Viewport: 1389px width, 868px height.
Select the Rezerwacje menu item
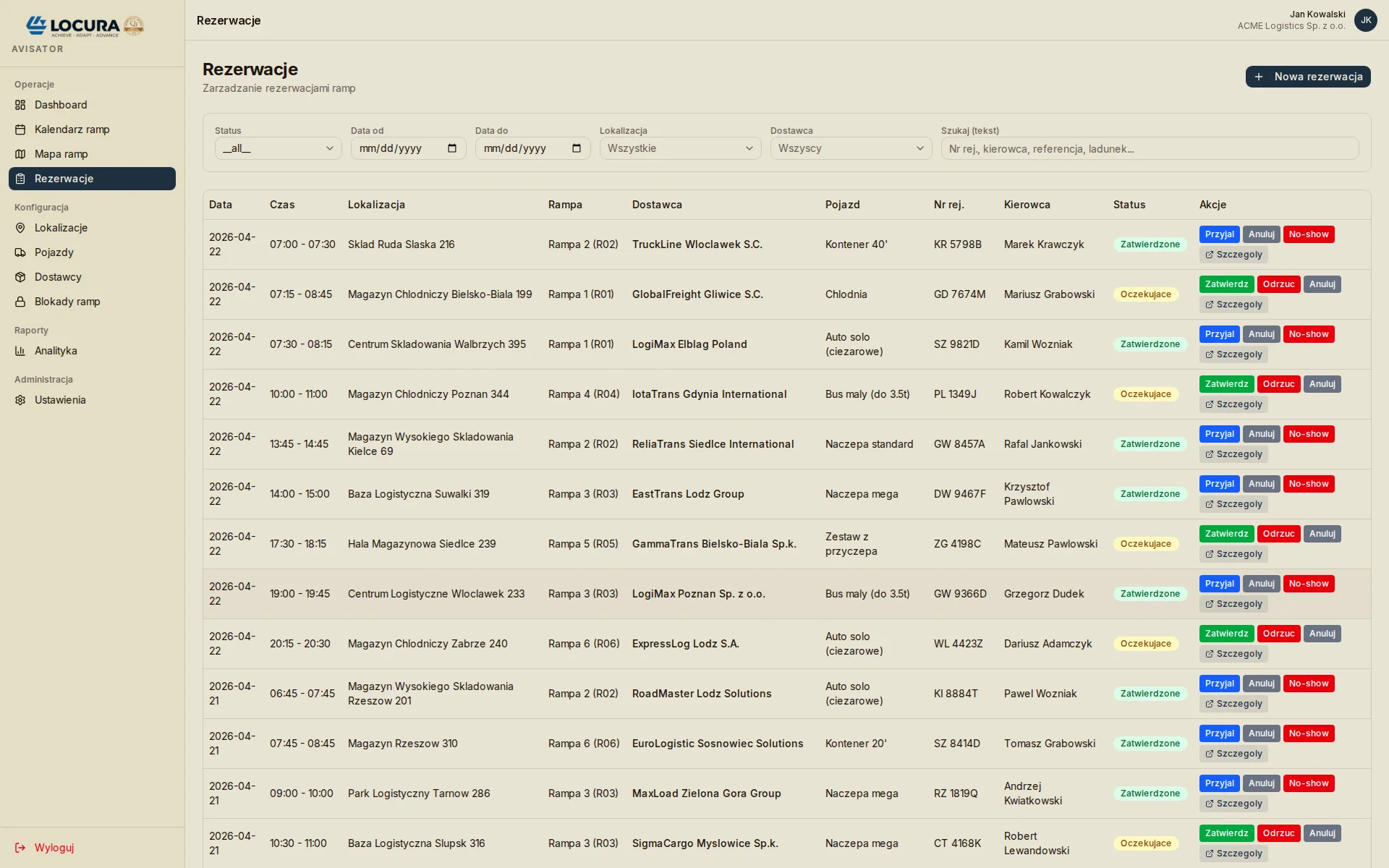click(92, 179)
